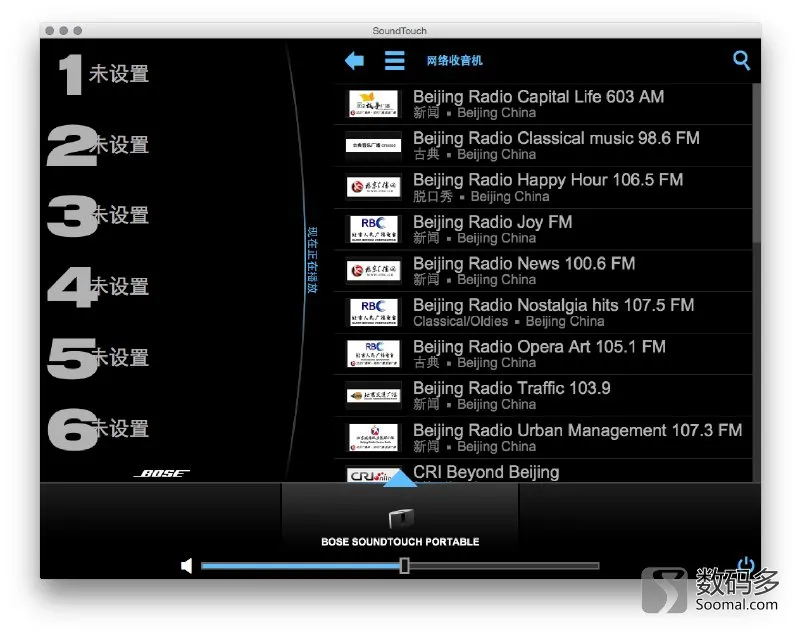Click the Opera Art 105.1 FM logo

[373, 354]
